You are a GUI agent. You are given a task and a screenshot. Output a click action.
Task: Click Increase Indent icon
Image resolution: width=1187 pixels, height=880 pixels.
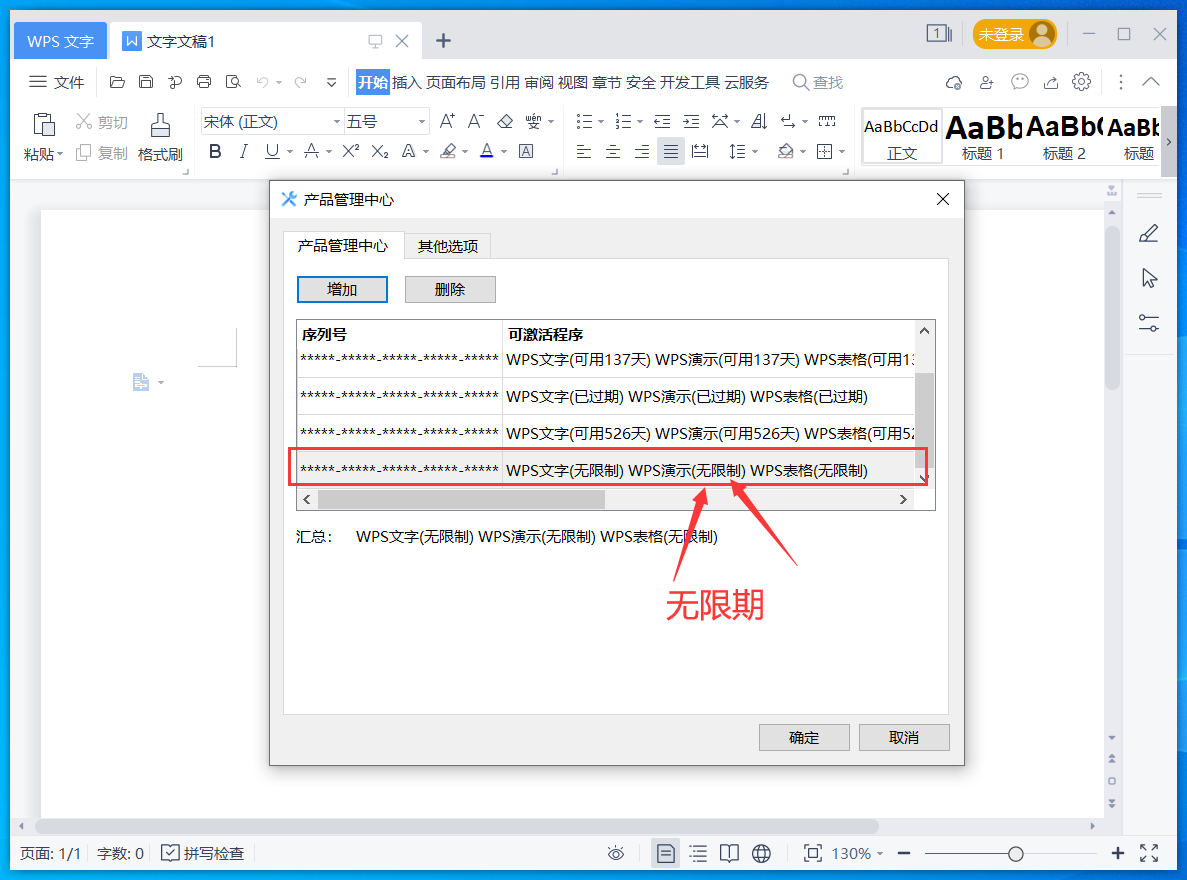691,121
